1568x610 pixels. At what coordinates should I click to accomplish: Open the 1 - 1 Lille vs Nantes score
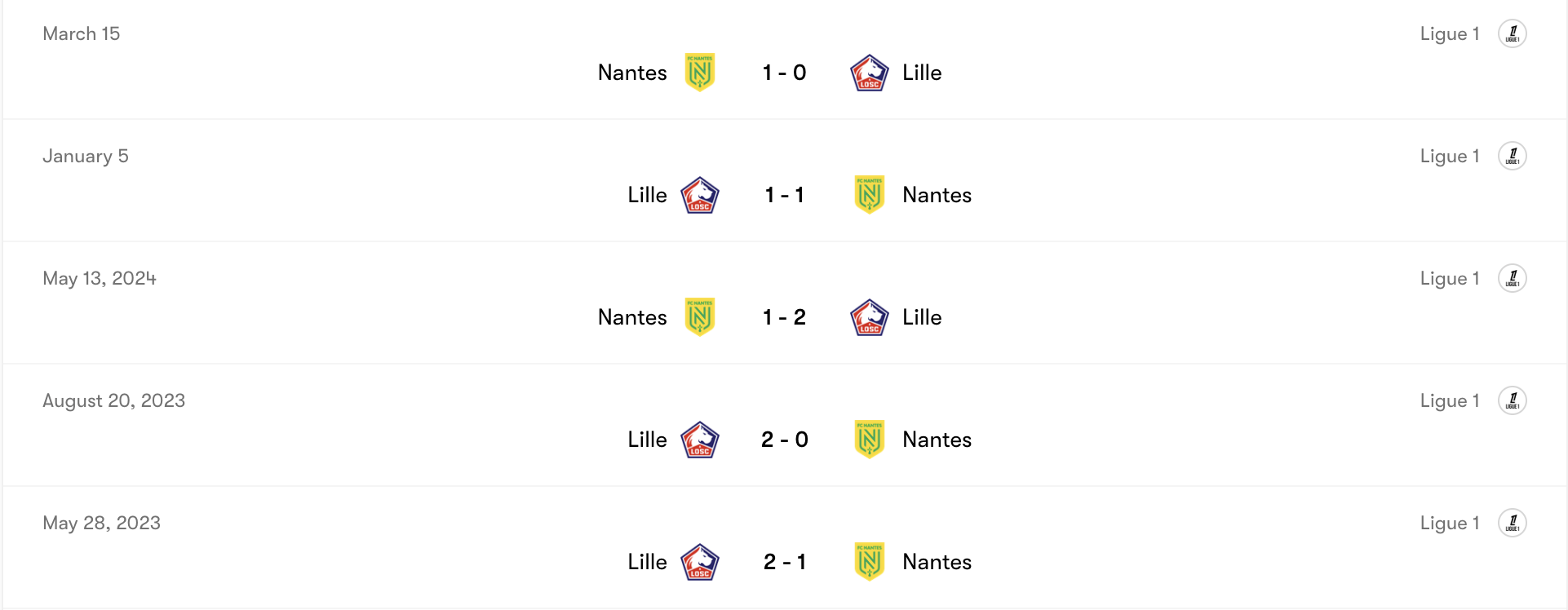click(x=784, y=195)
